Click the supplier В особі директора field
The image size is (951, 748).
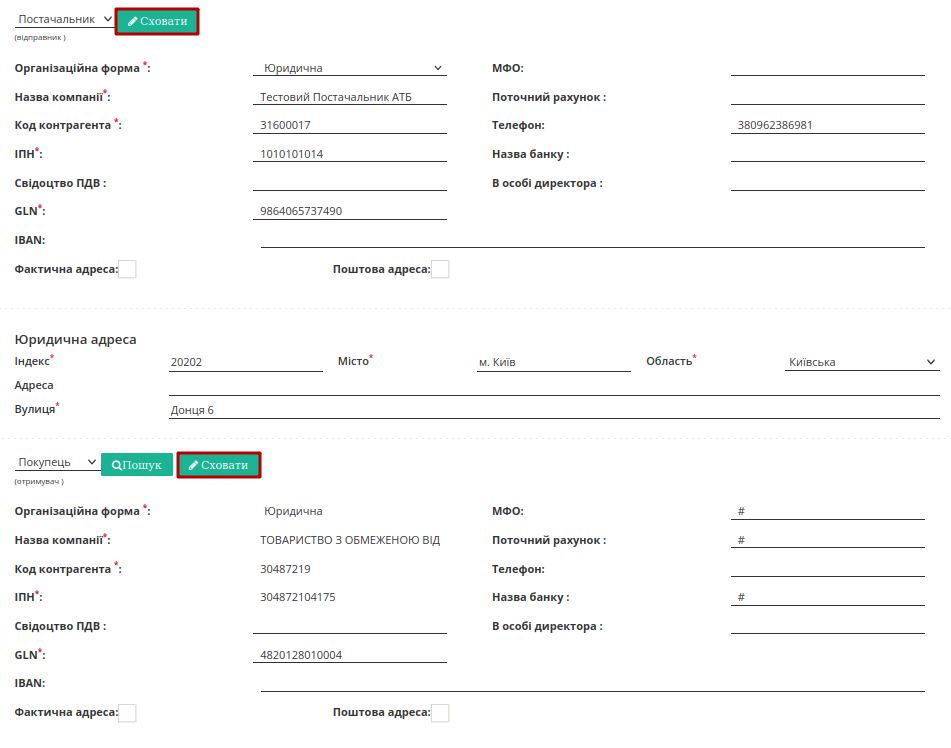point(828,183)
